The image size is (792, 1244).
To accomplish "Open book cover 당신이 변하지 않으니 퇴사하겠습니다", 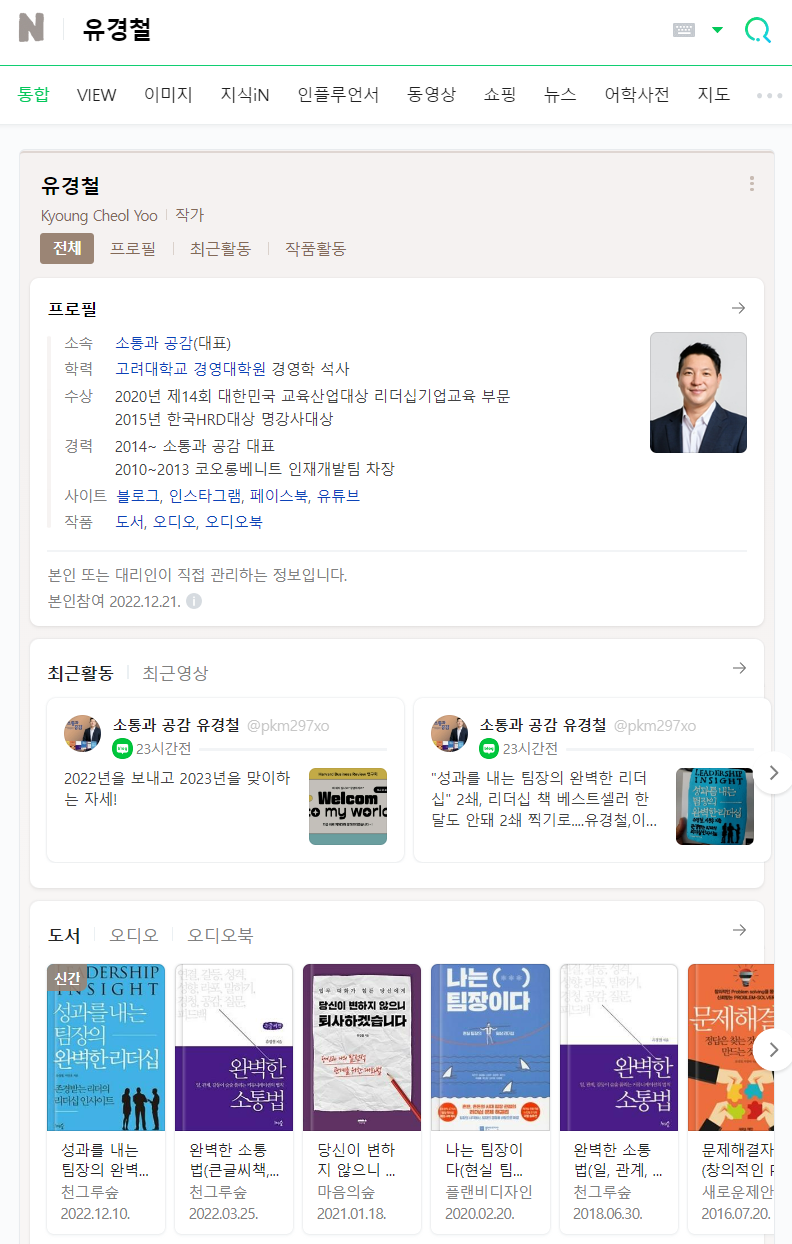I will point(362,1047).
